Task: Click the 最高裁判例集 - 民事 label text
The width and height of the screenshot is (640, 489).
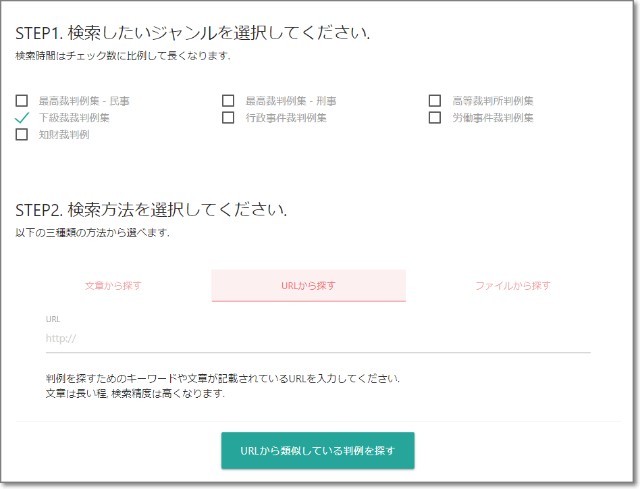Action: click(84, 101)
